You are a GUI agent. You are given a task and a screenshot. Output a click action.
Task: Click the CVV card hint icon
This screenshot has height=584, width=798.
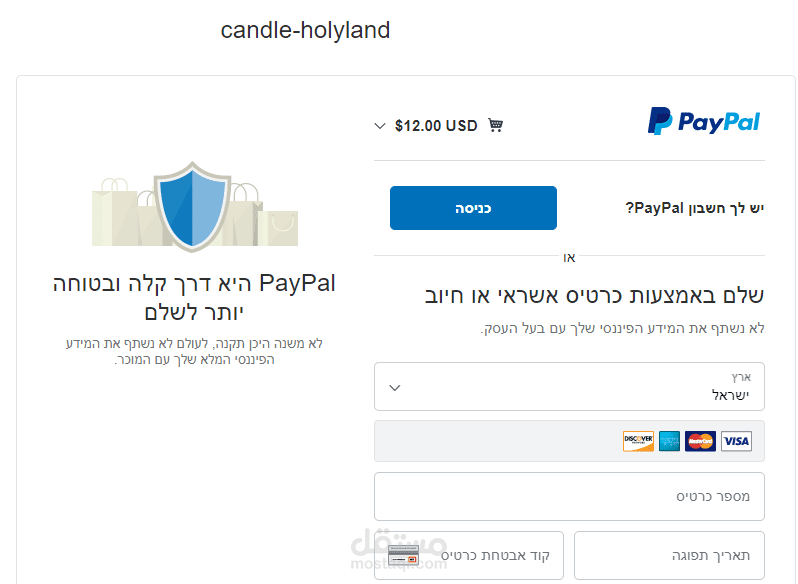click(x=403, y=555)
